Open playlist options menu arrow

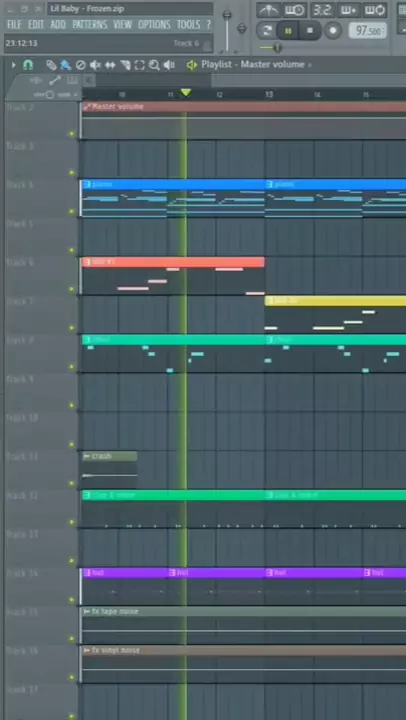[x=14, y=65]
